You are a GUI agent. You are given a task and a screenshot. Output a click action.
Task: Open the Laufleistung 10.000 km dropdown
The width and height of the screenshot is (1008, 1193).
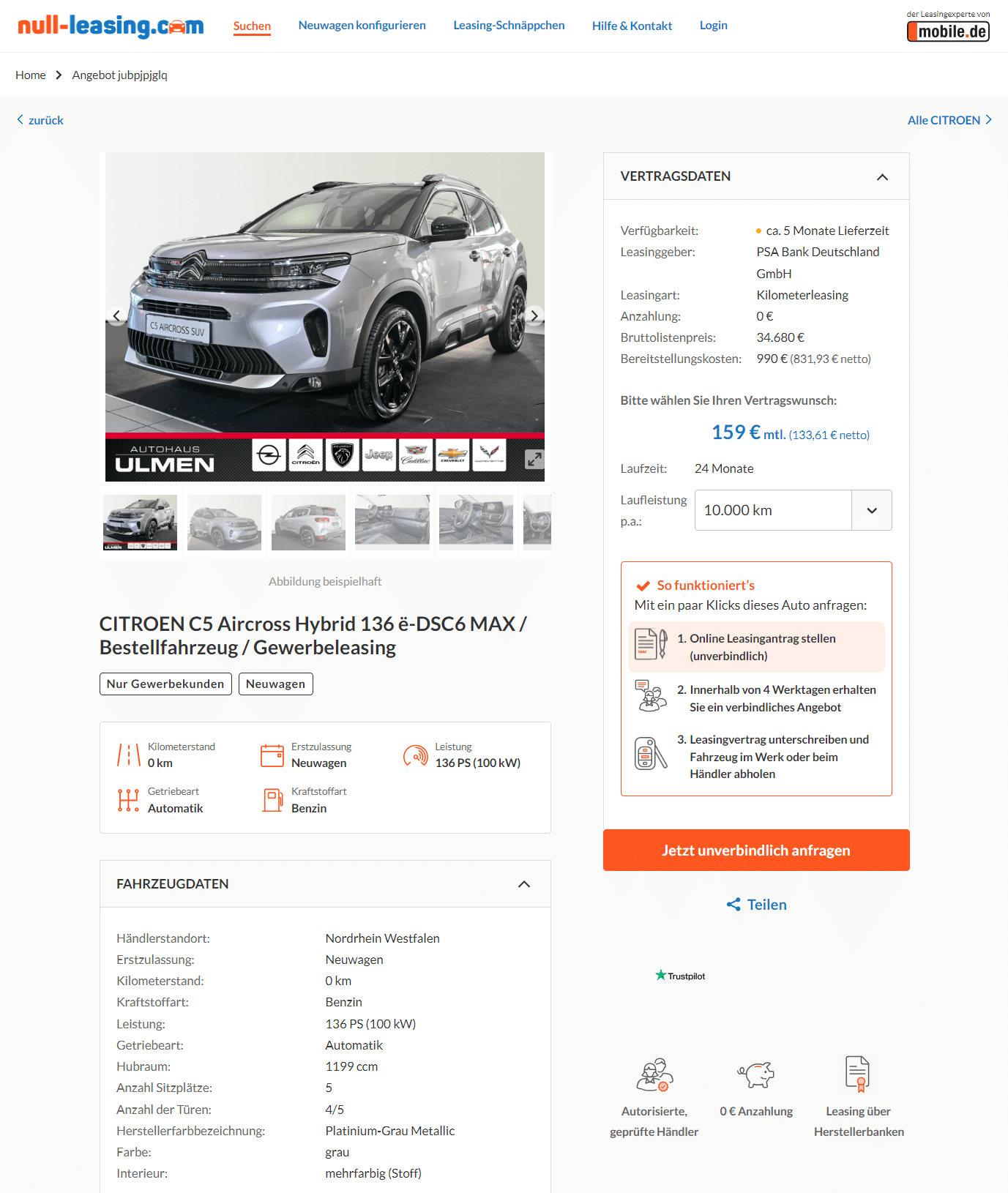click(x=793, y=510)
